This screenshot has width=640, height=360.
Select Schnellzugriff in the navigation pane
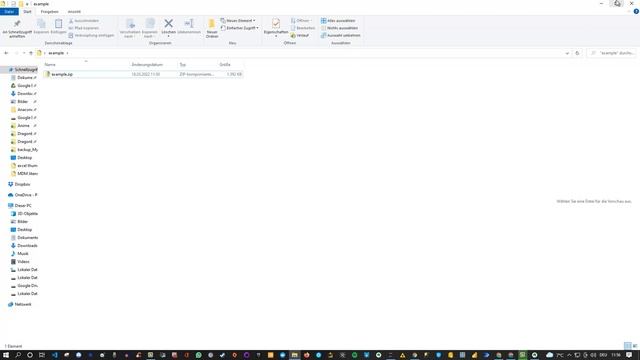[23, 70]
